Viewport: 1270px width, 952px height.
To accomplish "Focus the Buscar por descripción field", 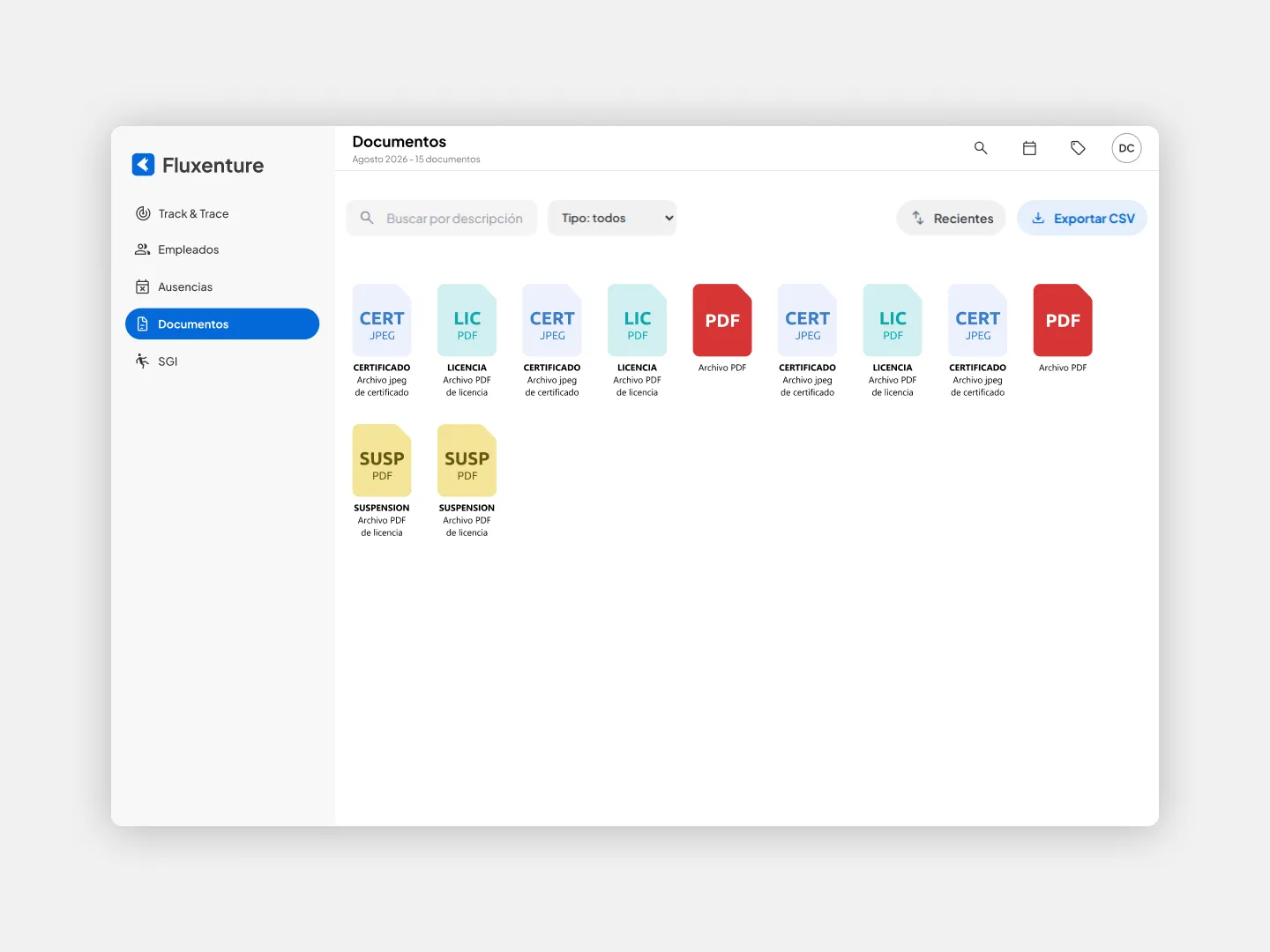I will [x=442, y=218].
